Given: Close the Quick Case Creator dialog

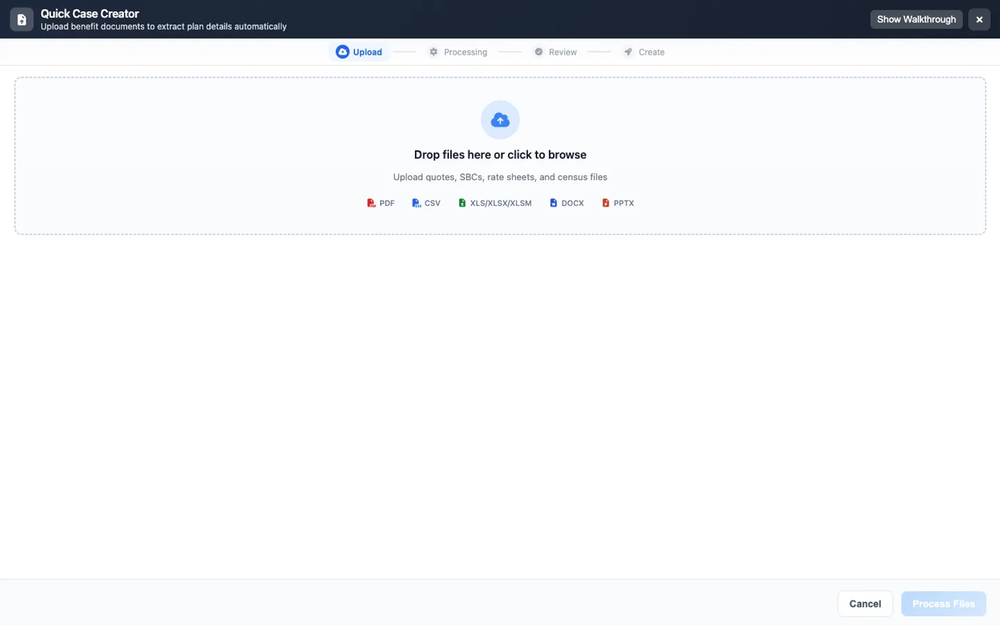Looking at the screenshot, I should point(980,19).
